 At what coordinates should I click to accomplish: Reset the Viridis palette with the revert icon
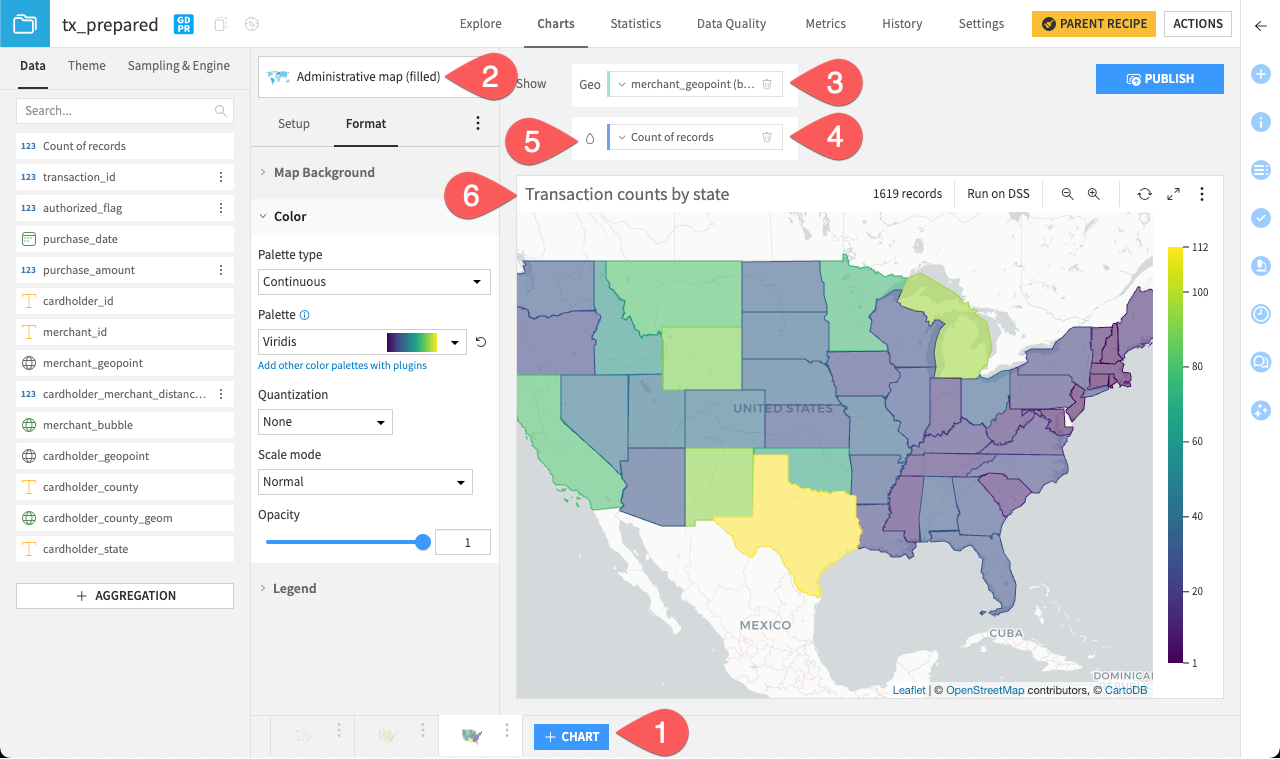click(480, 341)
